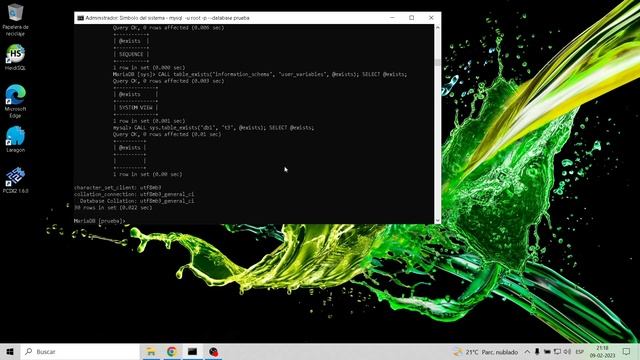The width and height of the screenshot is (640, 360).
Task: Click the console vertical scrollbar thumb
Action: click(438, 62)
